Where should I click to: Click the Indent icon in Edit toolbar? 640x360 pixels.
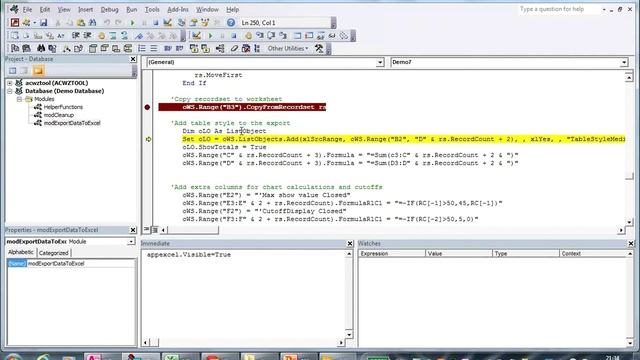[x=76, y=36]
